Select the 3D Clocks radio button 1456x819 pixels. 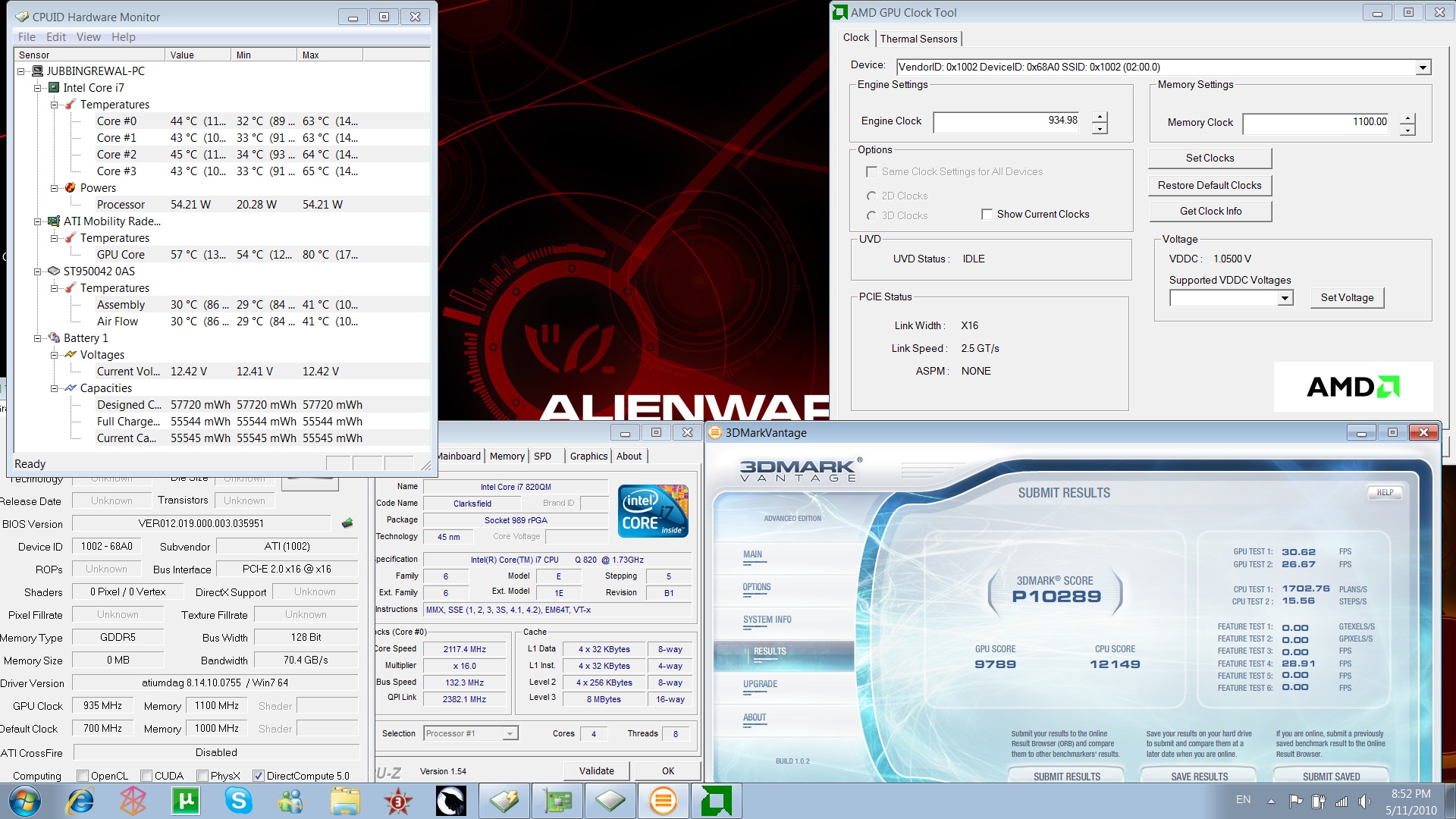[x=871, y=215]
